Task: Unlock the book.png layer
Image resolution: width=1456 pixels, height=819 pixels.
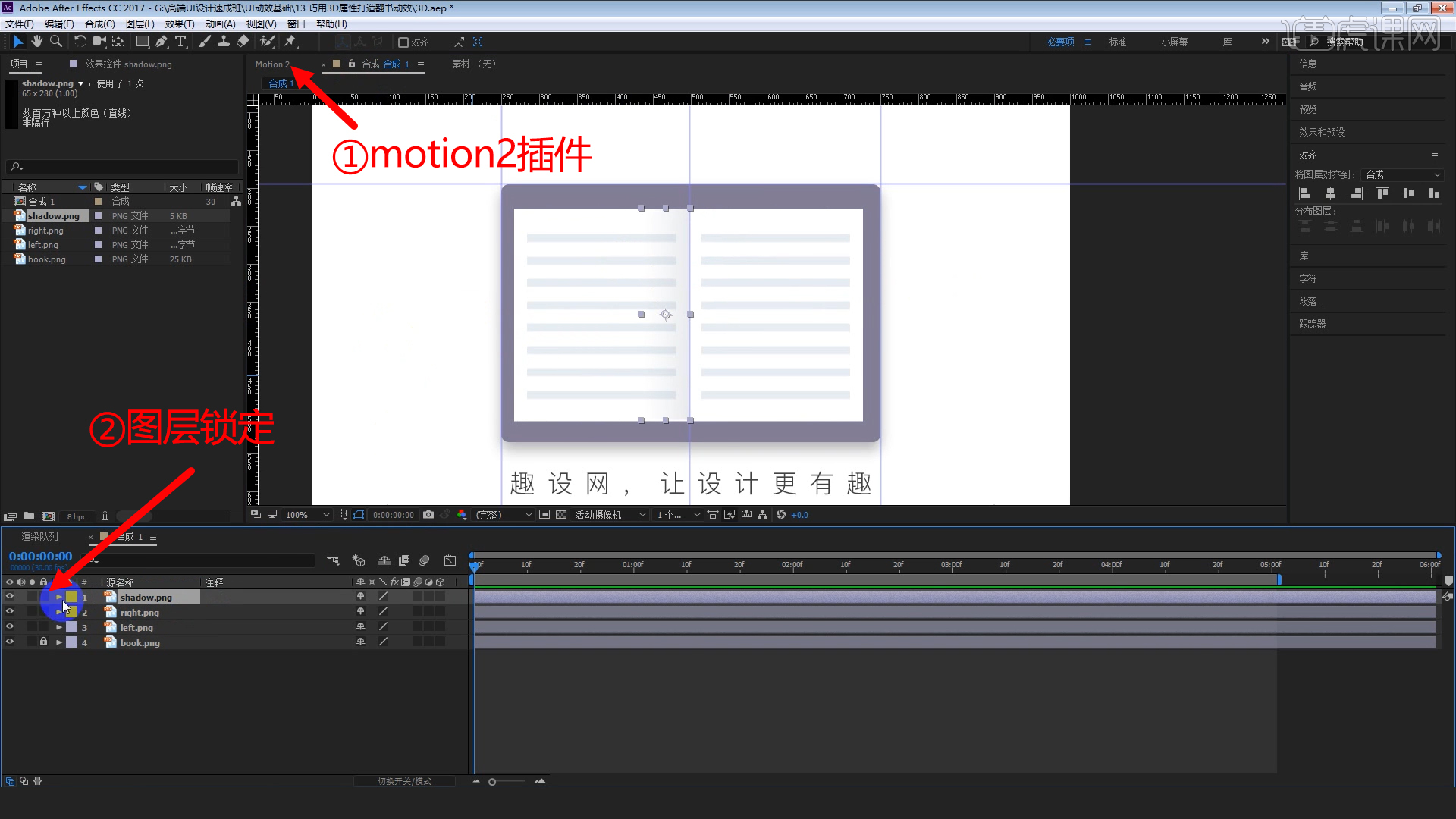Action: (x=43, y=642)
